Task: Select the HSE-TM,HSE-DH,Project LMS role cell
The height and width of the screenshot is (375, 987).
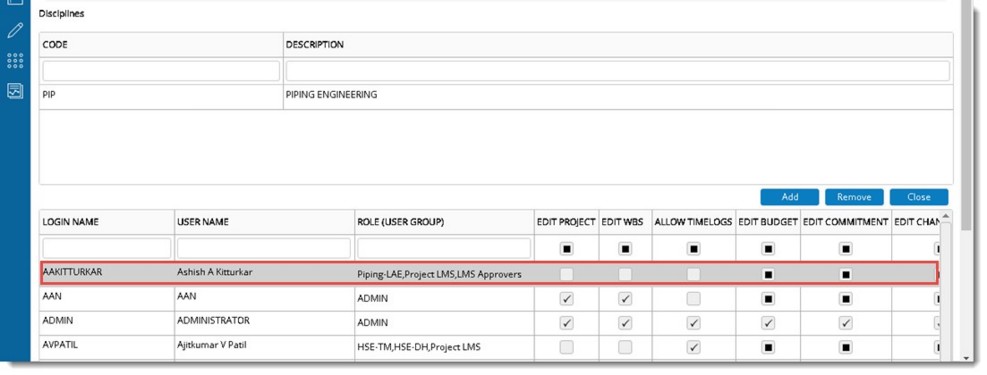Action: click(444, 347)
